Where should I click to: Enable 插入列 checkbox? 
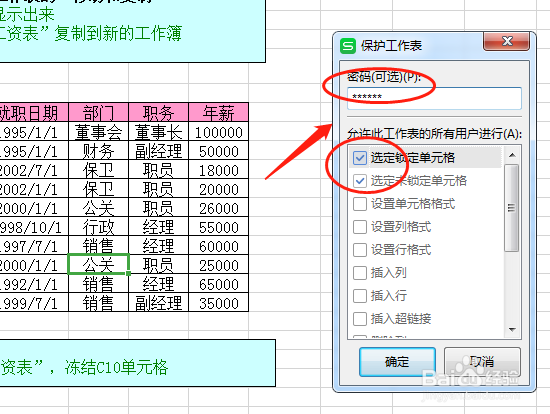click(360, 273)
